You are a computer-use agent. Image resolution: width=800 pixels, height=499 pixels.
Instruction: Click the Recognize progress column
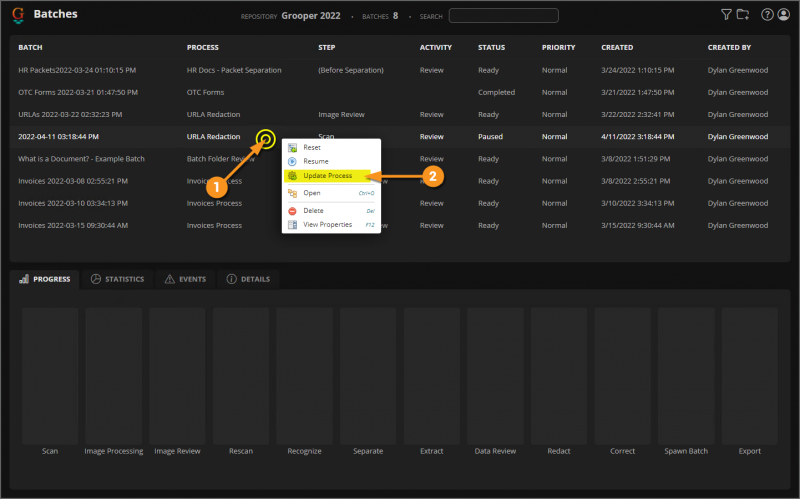[305, 376]
